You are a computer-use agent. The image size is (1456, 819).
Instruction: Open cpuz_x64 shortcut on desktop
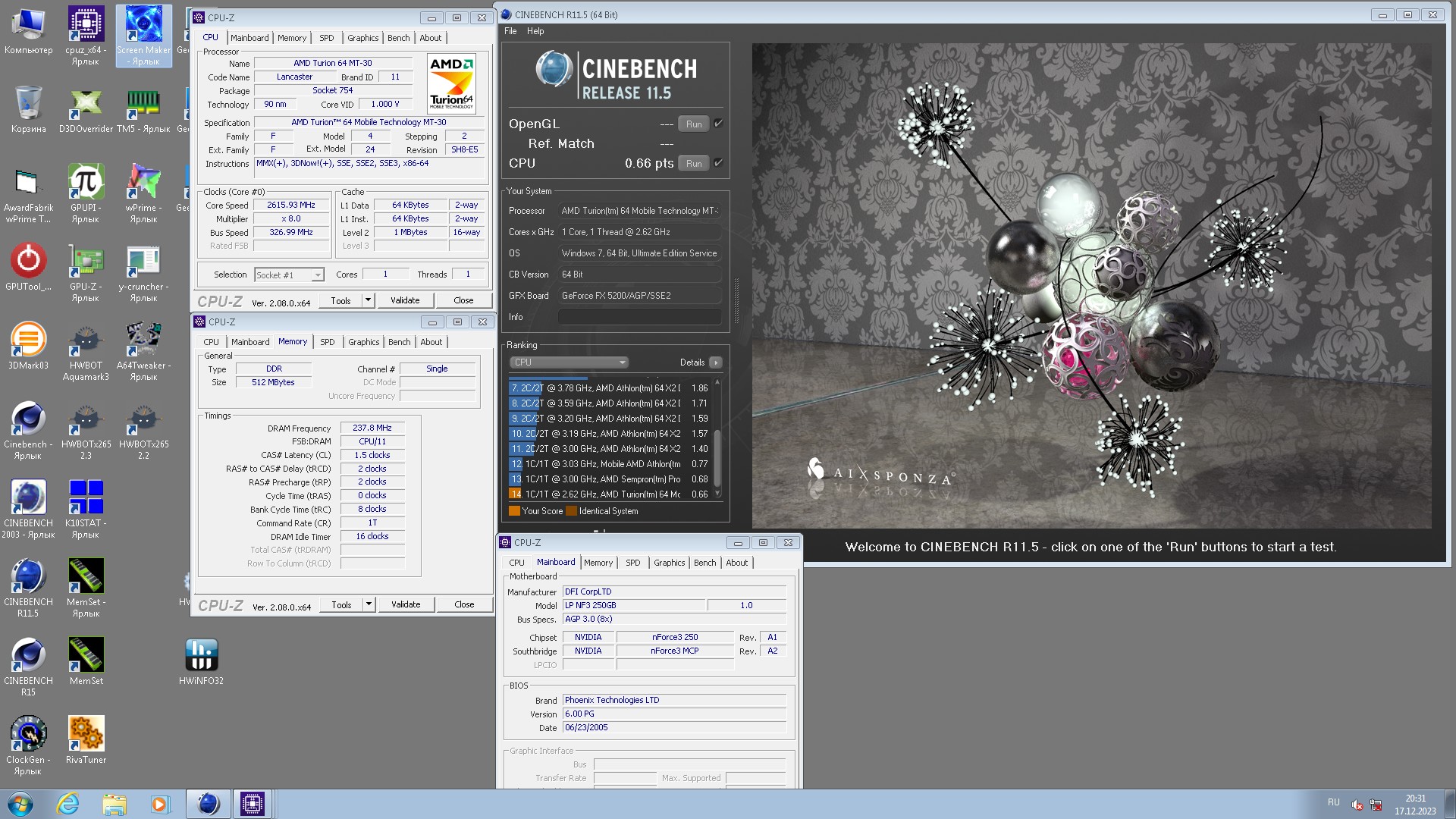click(86, 36)
